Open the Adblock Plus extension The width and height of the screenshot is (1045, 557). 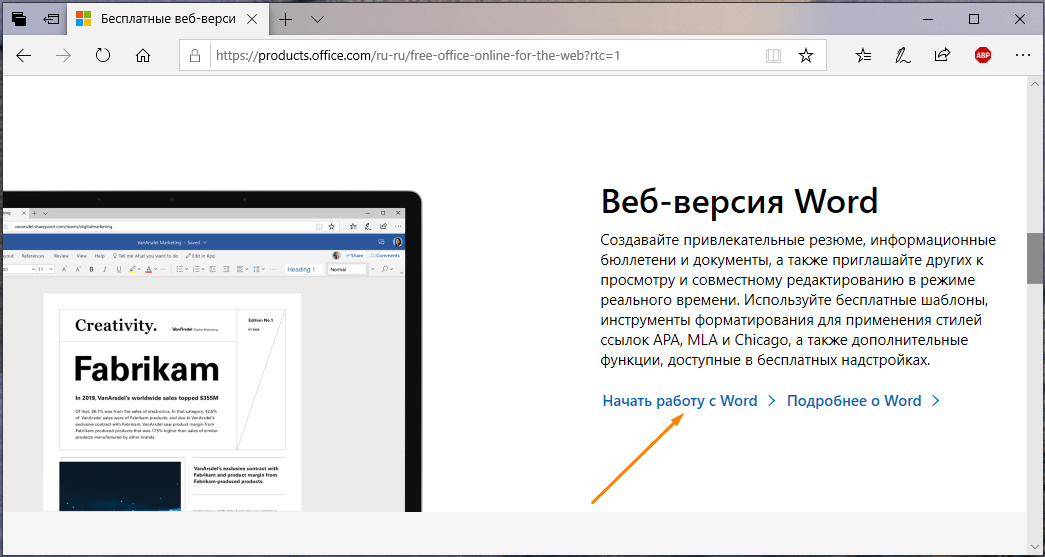[982, 55]
